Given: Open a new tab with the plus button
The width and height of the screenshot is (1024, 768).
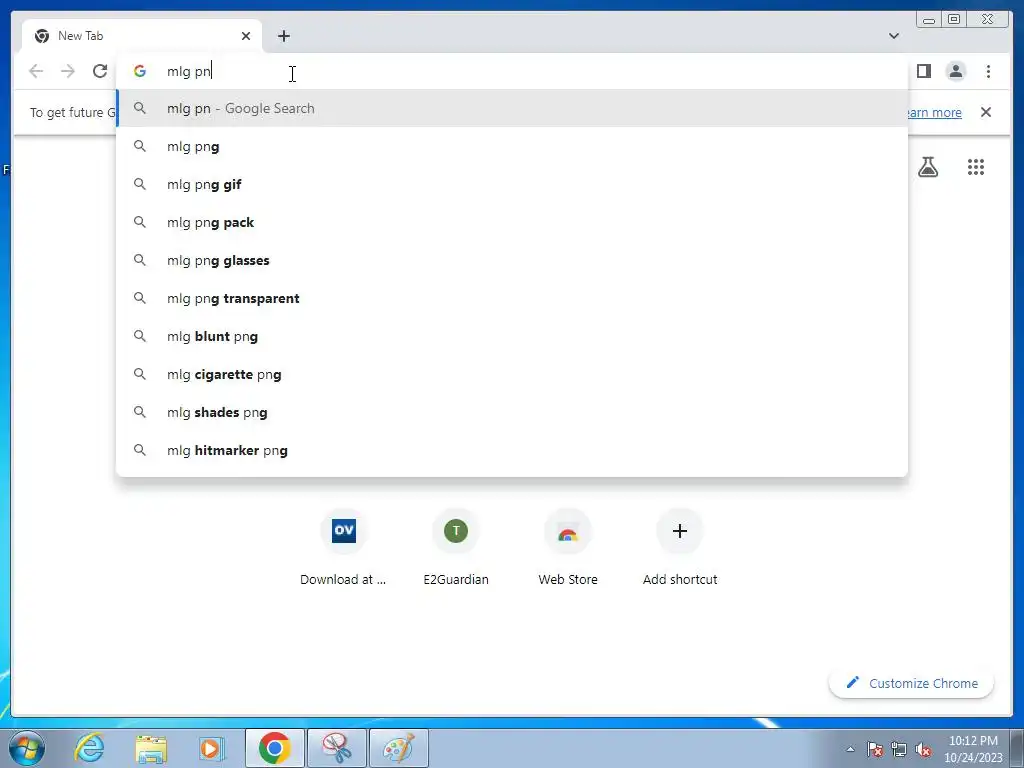Looking at the screenshot, I should click(283, 36).
